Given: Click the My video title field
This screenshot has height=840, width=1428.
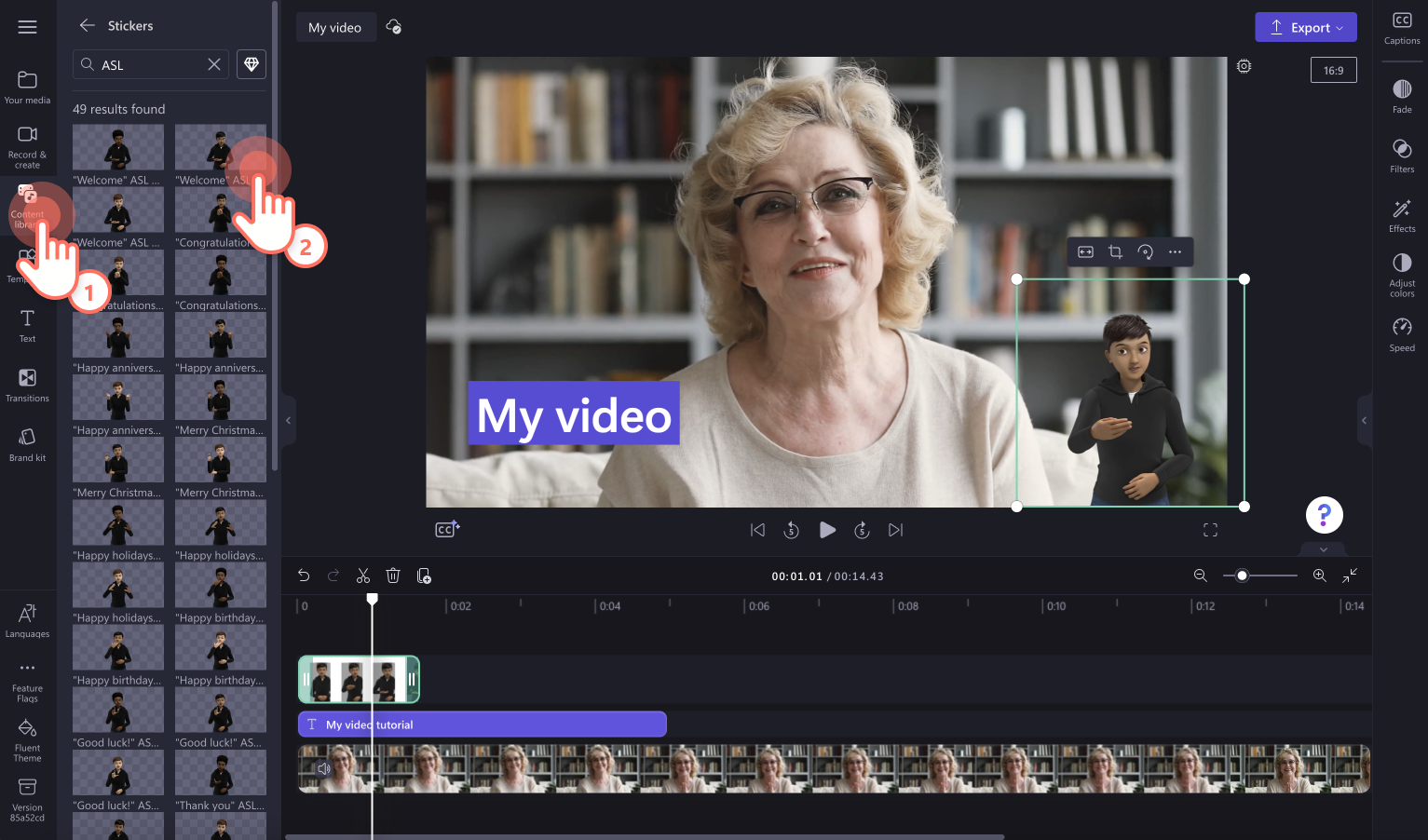Looking at the screenshot, I should [x=335, y=27].
